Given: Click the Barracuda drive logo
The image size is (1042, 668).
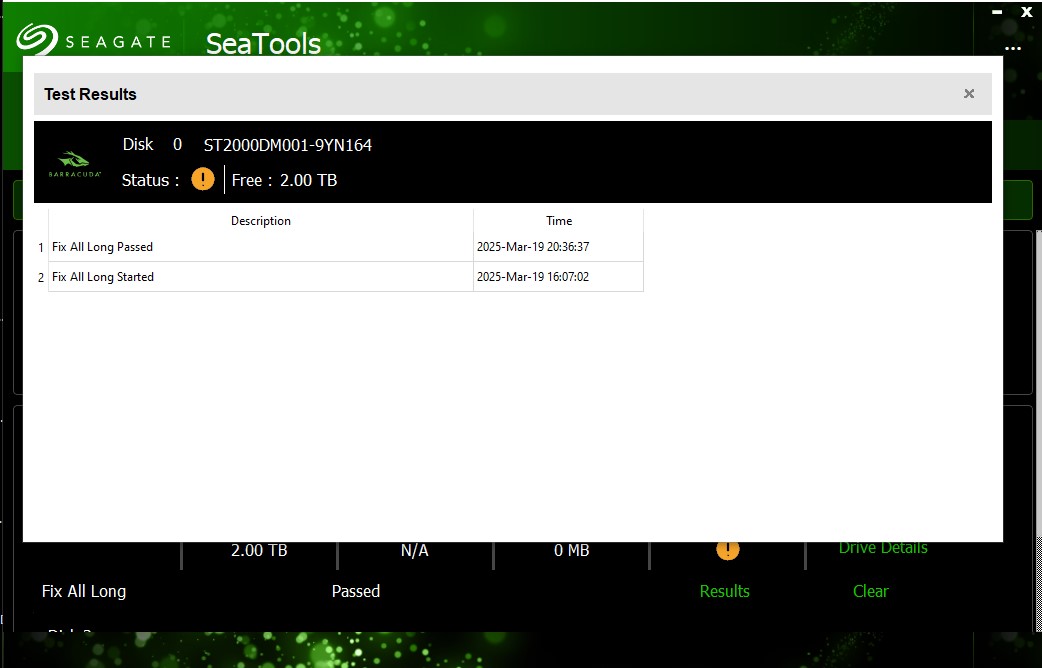Looking at the screenshot, I should coord(74,163).
